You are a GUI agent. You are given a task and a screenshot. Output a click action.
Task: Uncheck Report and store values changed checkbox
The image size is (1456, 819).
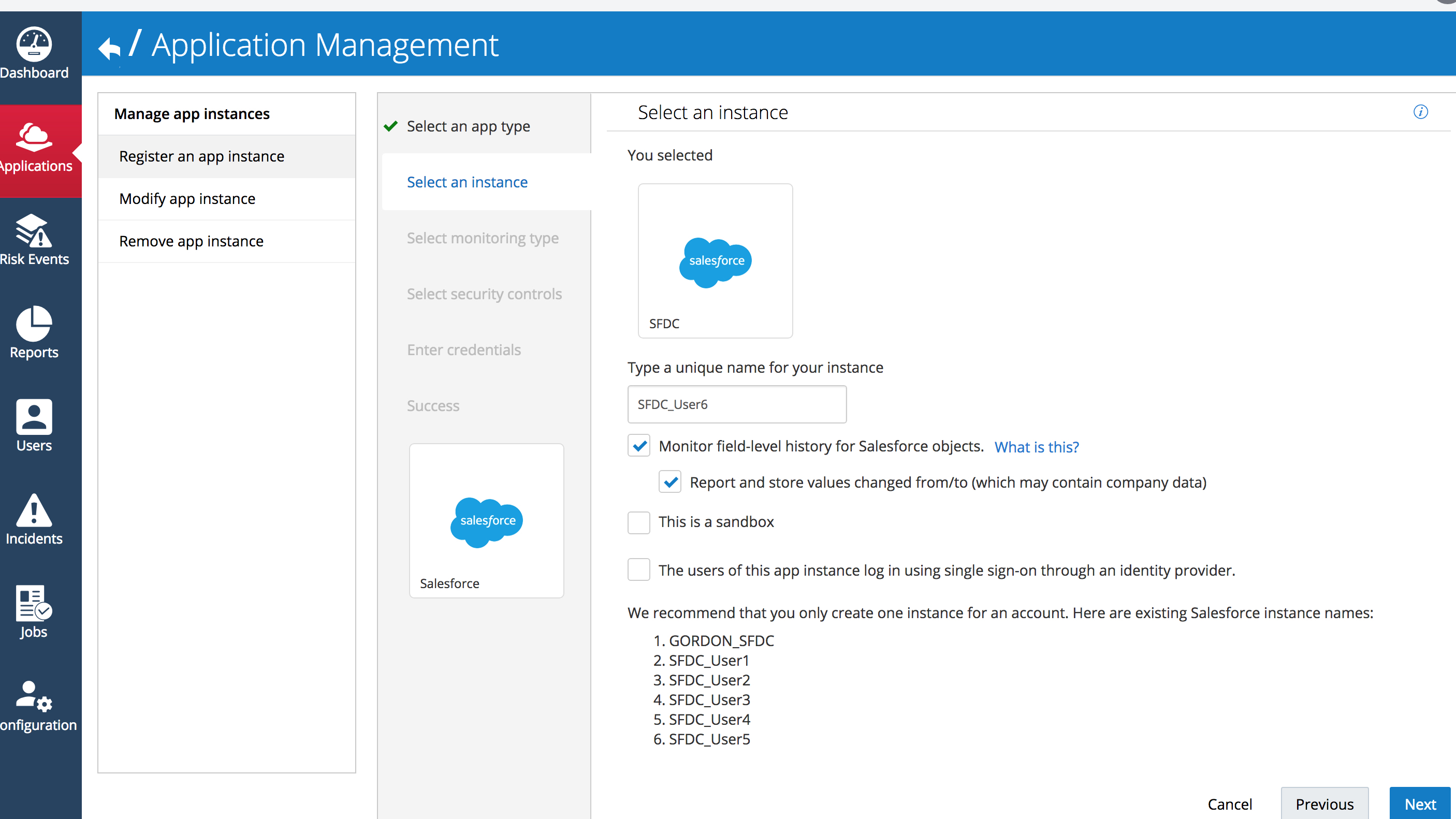point(670,482)
